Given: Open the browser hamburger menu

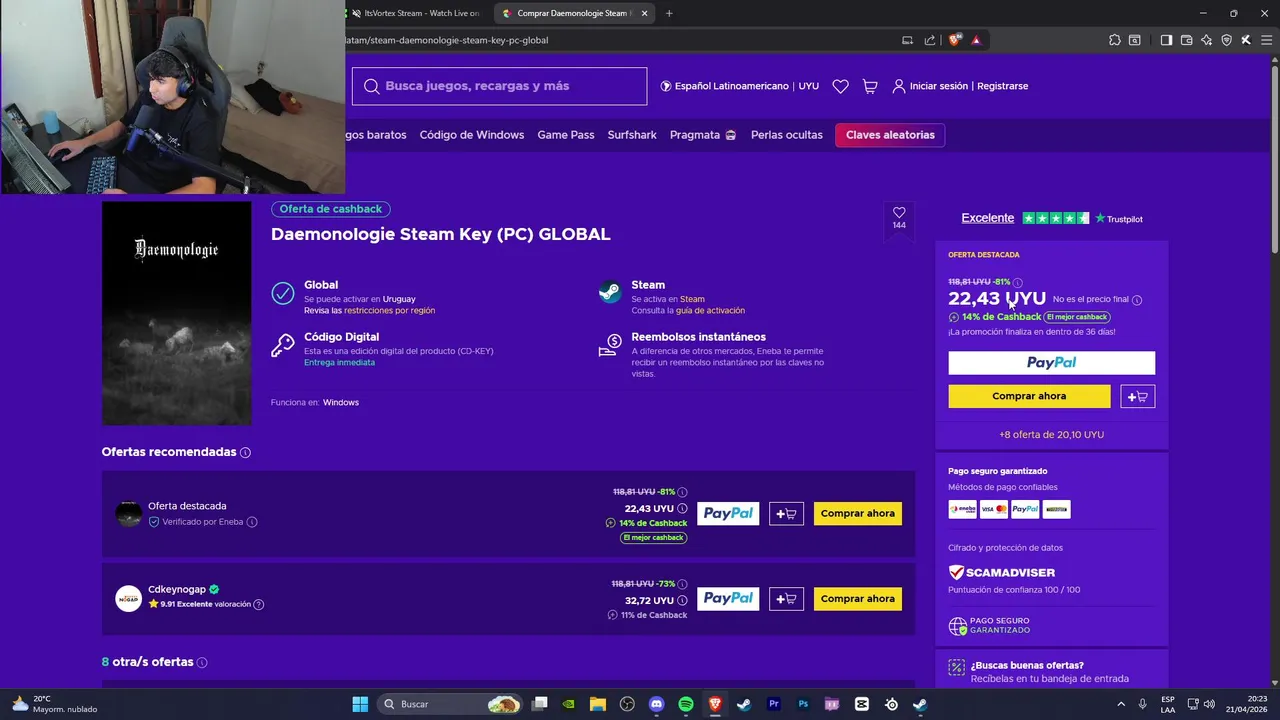Looking at the screenshot, I should 1265,40.
